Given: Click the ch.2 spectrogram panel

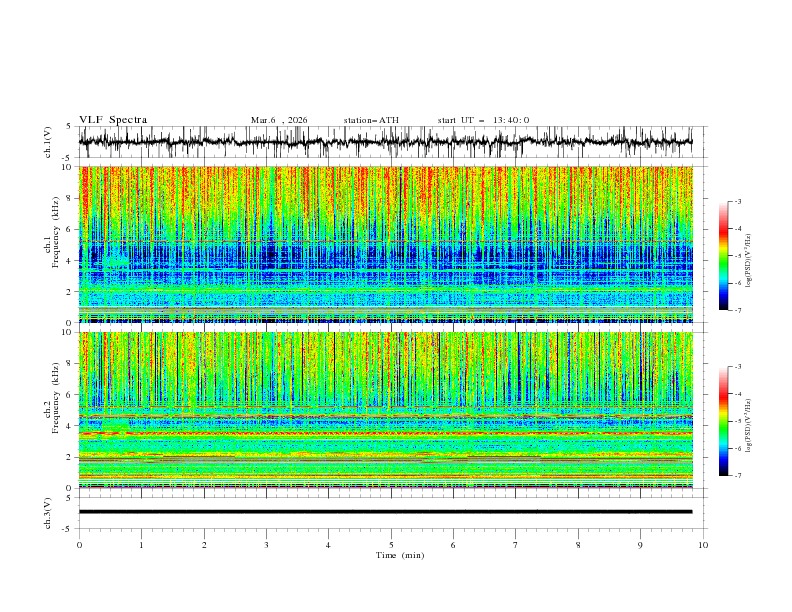Looking at the screenshot, I should click(x=386, y=410).
